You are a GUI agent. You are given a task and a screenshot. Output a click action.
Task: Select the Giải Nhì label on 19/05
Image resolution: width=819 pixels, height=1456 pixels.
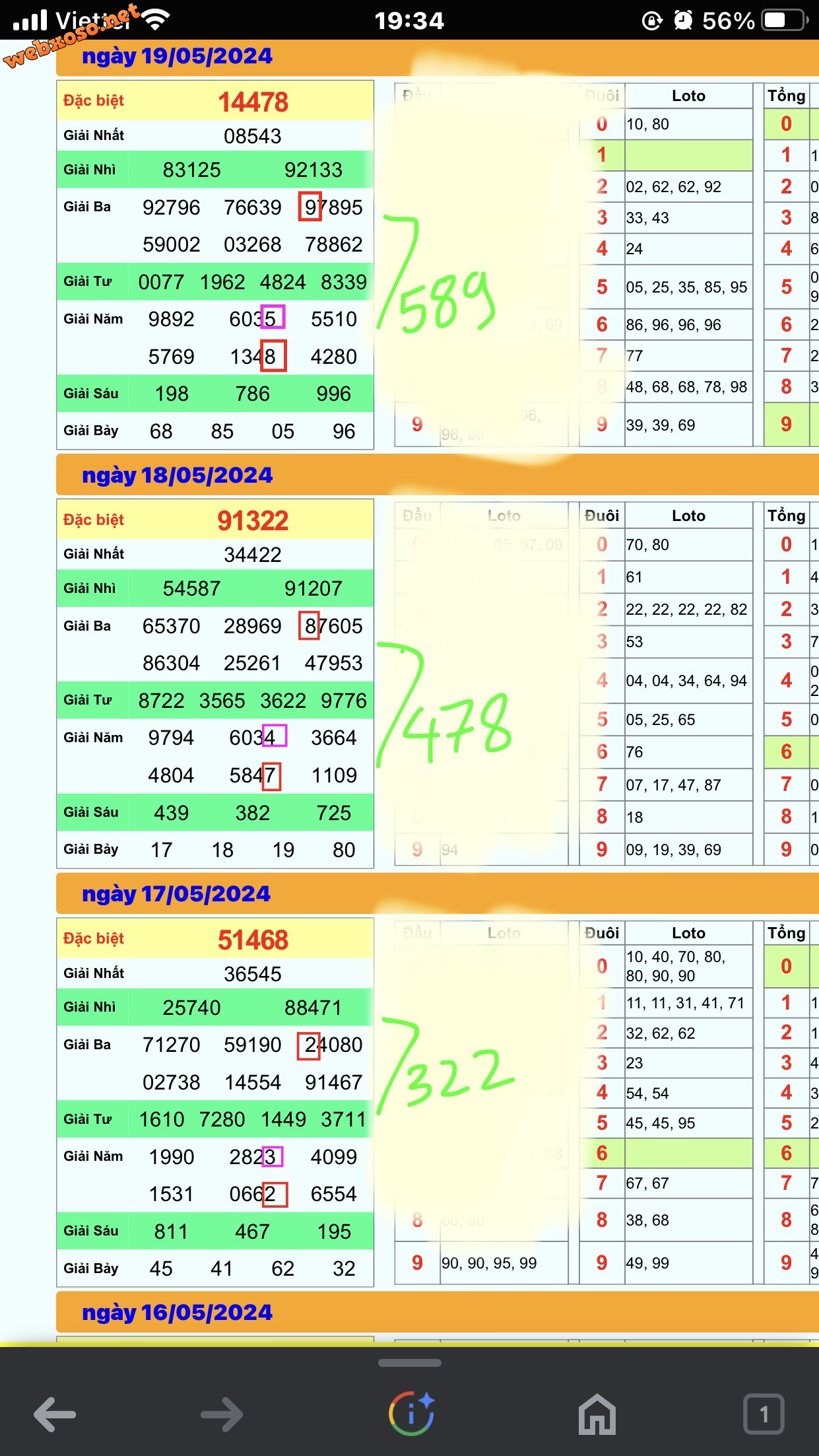pyautogui.click(x=90, y=170)
